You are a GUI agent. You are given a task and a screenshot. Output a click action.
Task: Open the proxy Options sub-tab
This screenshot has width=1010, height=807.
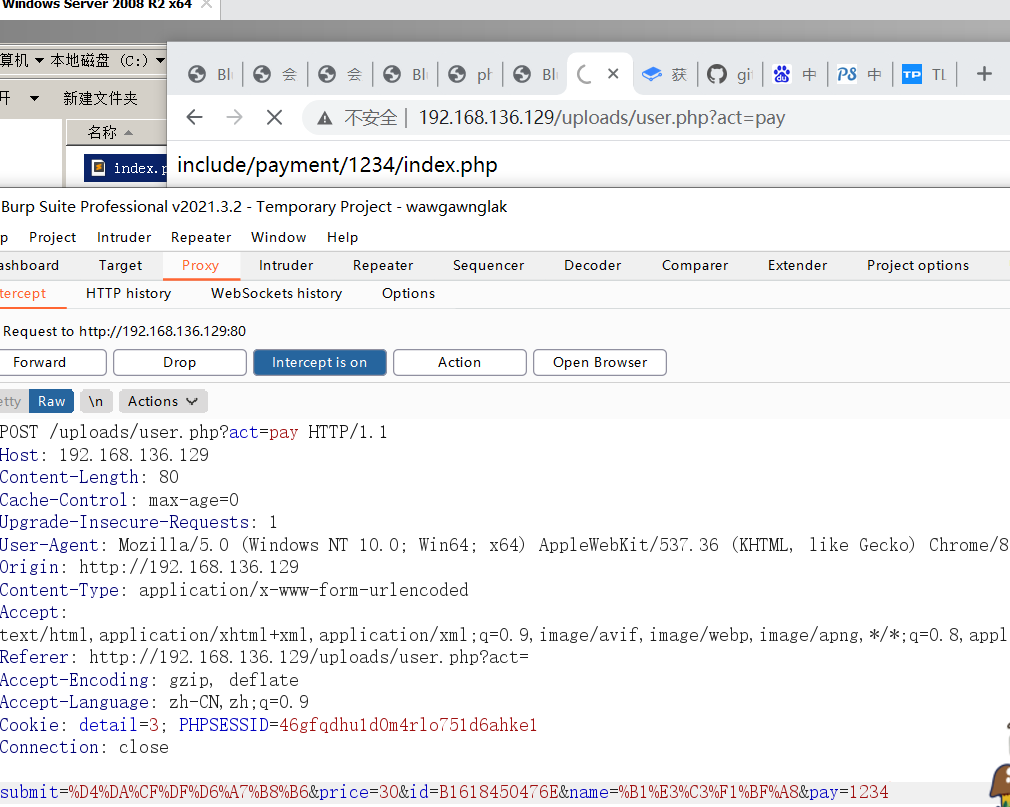408,294
